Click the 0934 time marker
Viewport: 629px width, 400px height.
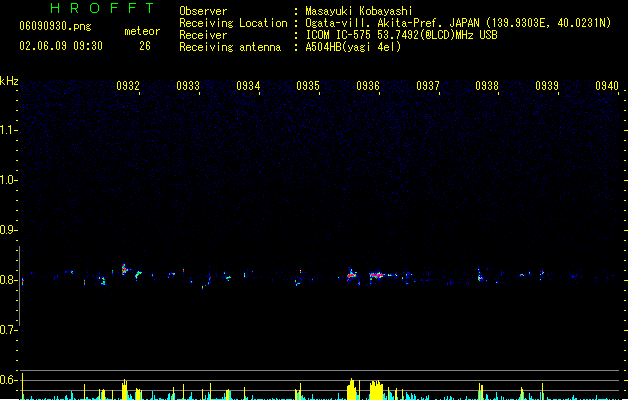pos(248,86)
